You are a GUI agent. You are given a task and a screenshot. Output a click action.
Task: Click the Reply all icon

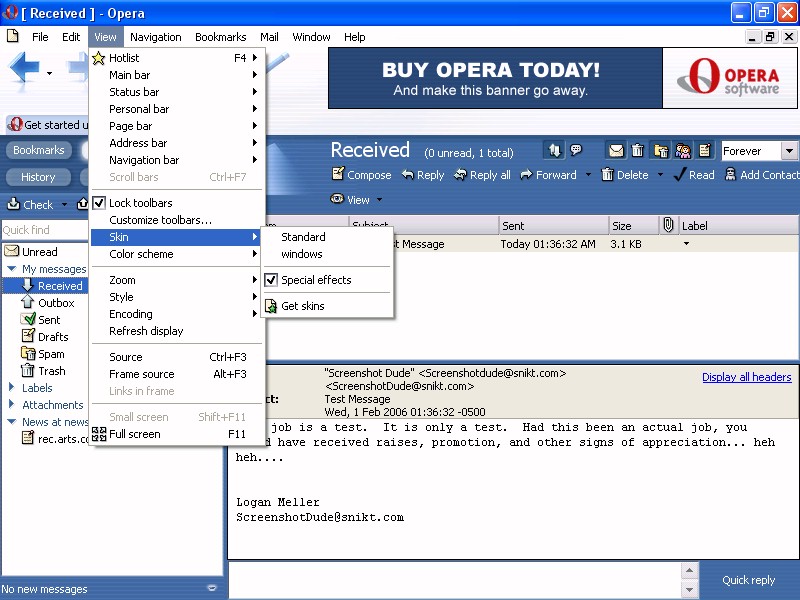[x=460, y=175]
